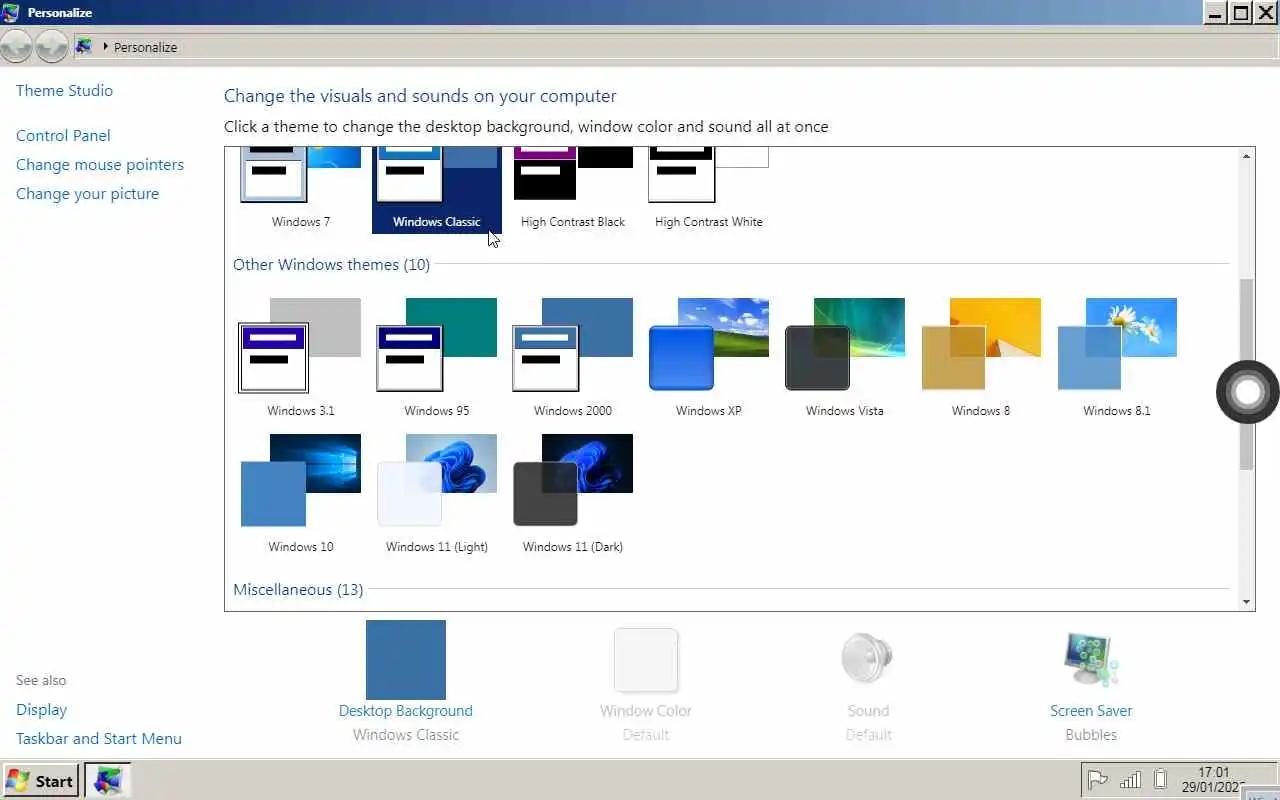The width and height of the screenshot is (1280, 800).
Task: Open the Display link
Action: 41,709
